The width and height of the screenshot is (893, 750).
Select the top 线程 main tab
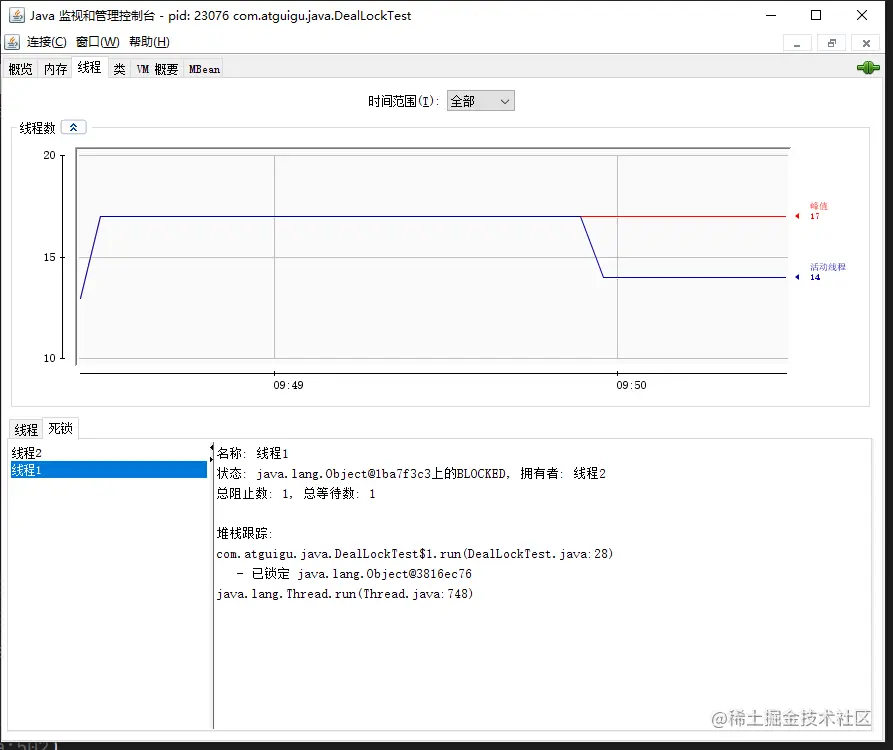point(89,67)
